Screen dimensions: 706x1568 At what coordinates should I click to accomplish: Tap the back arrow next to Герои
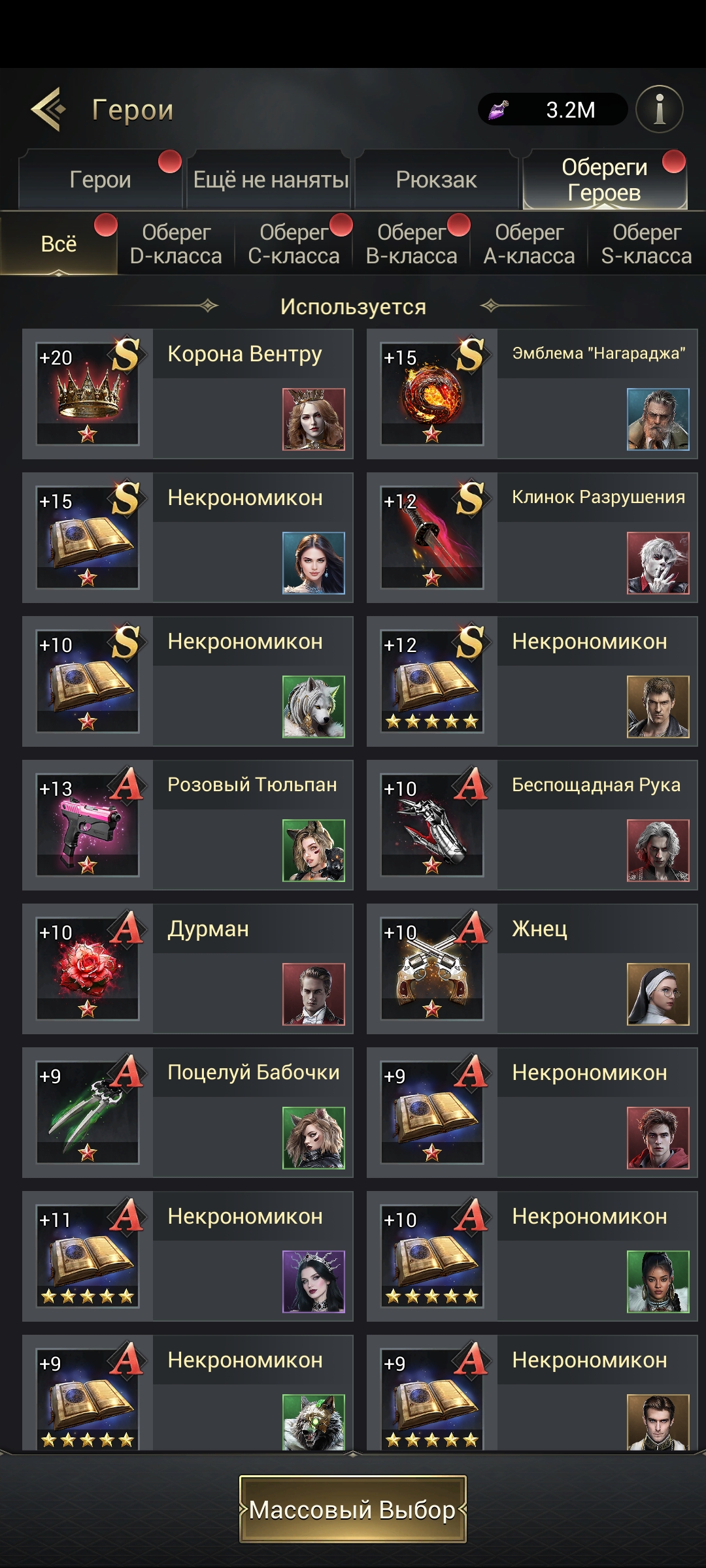click(x=48, y=109)
